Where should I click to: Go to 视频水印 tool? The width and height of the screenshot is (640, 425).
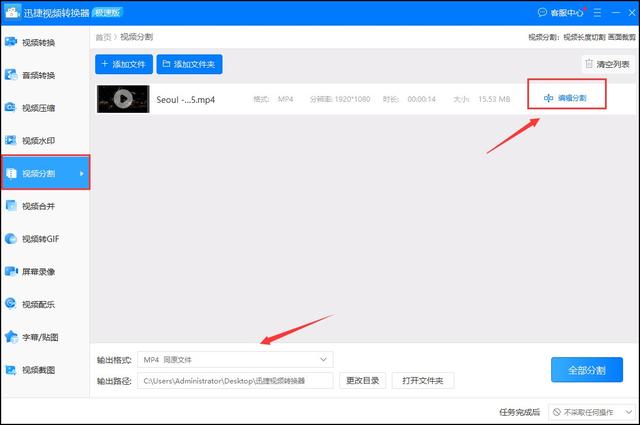tap(38, 141)
